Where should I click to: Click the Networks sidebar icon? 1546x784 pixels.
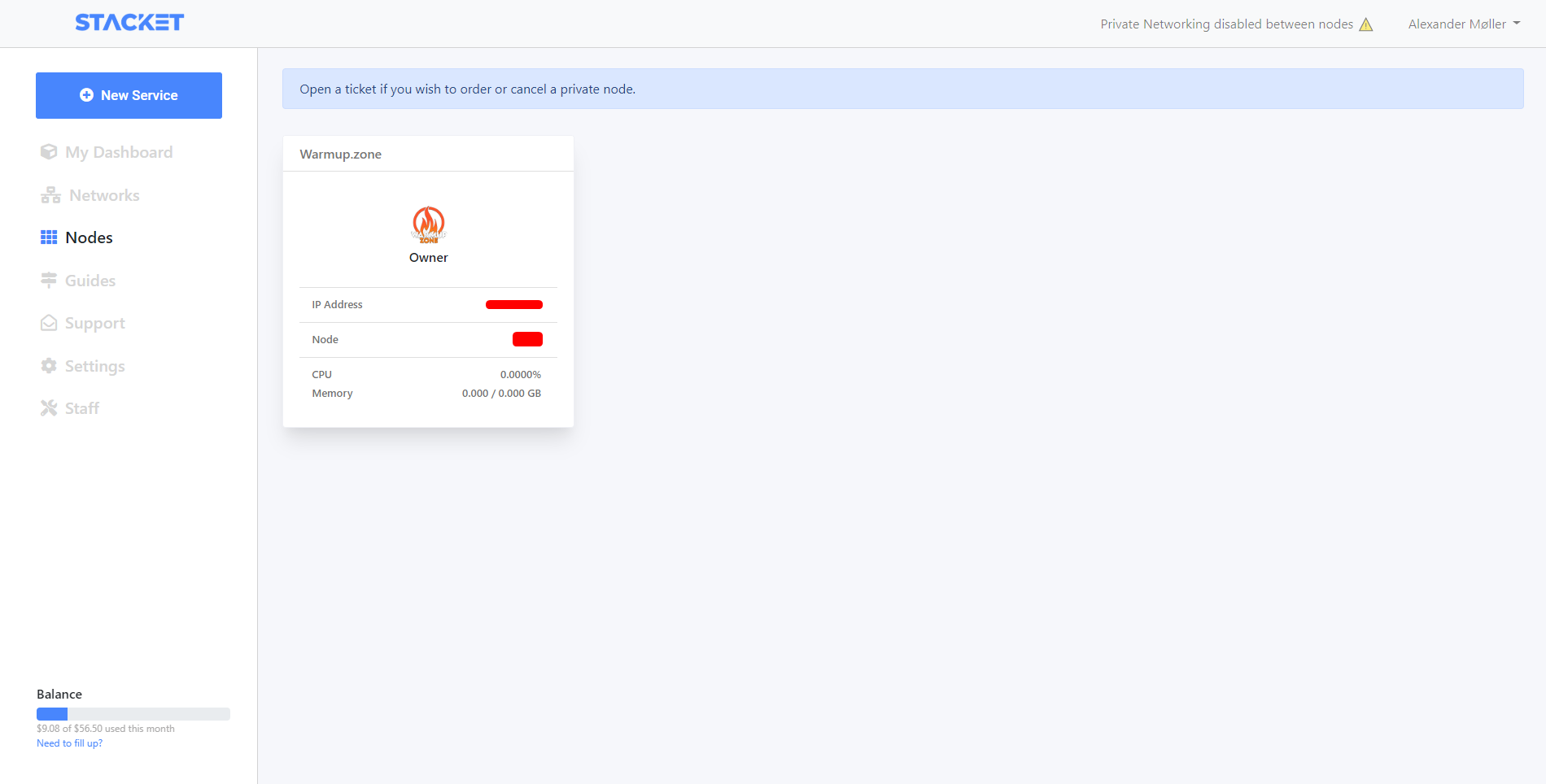[x=50, y=195]
